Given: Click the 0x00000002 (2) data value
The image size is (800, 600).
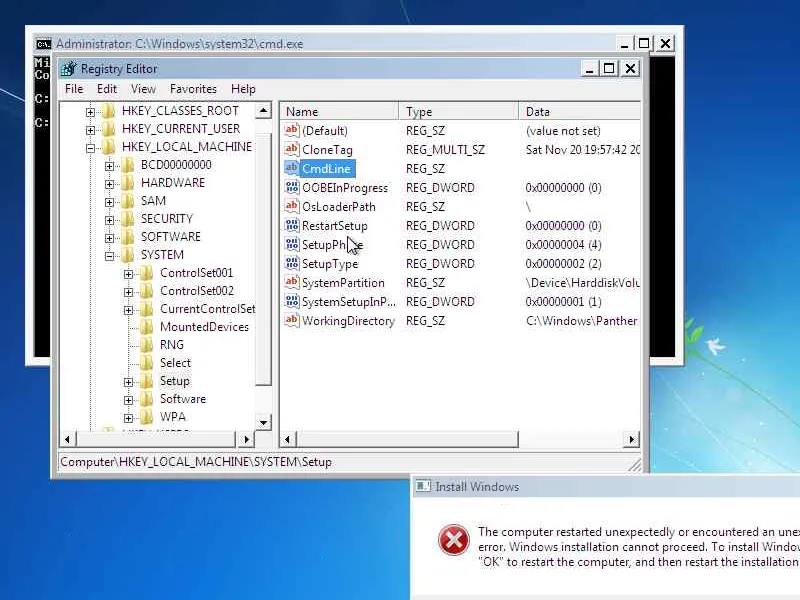Looking at the screenshot, I should [x=563, y=264].
